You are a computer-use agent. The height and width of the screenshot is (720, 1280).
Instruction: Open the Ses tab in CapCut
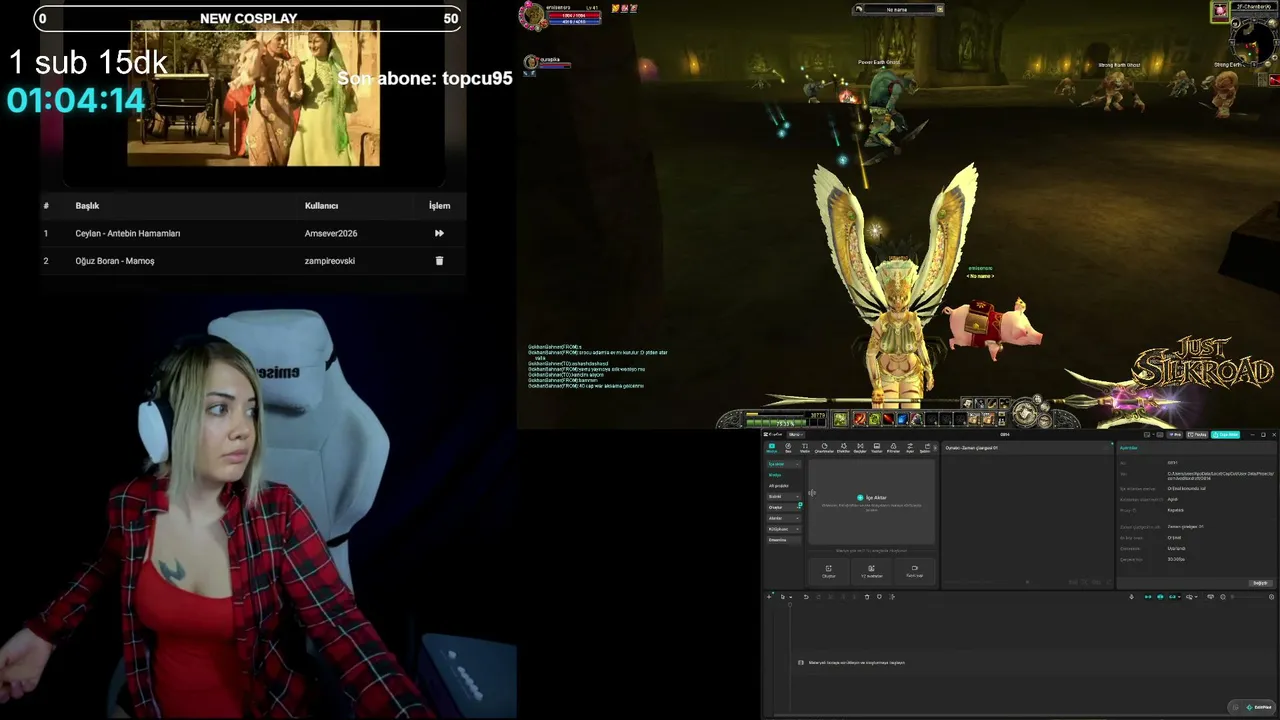pyautogui.click(x=788, y=448)
